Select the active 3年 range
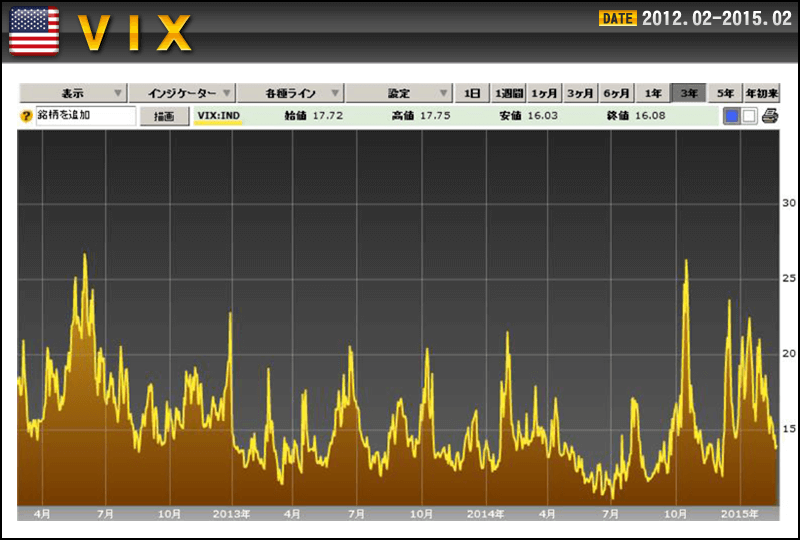Image resolution: width=800 pixels, height=540 pixels. point(689,93)
